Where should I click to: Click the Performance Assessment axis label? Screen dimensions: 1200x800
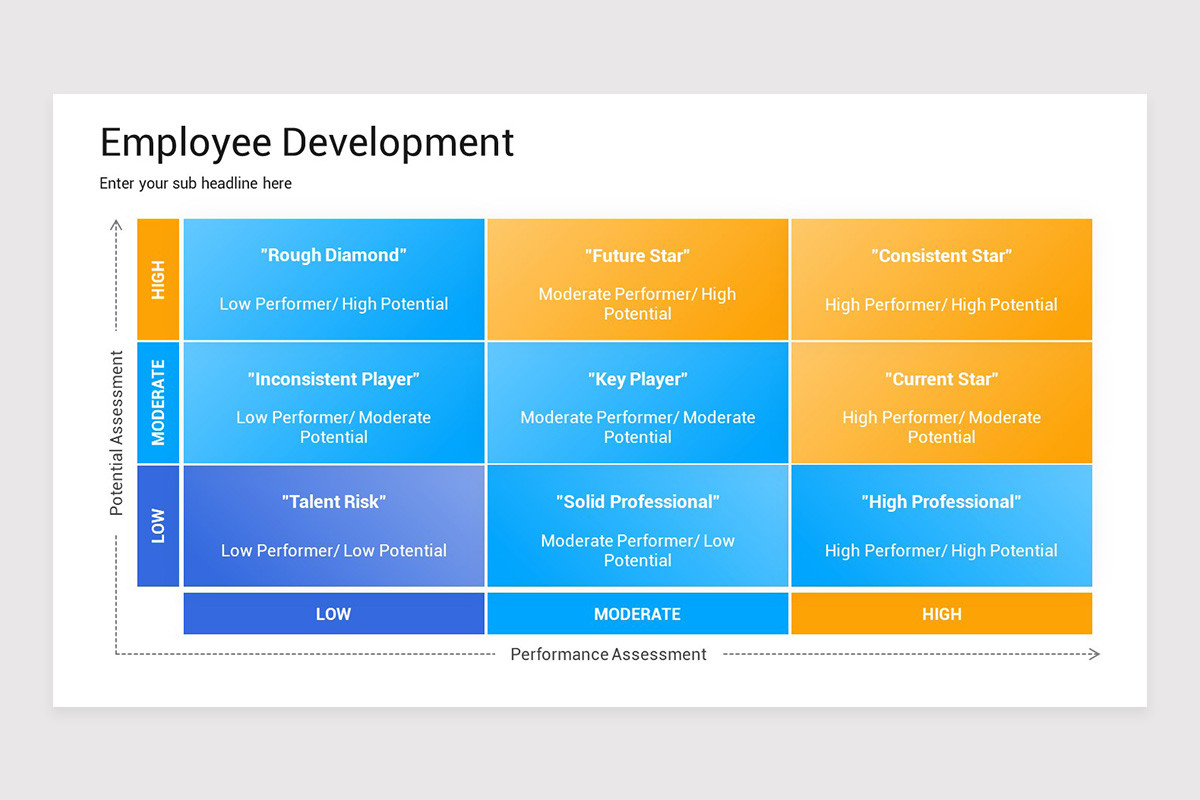point(608,654)
